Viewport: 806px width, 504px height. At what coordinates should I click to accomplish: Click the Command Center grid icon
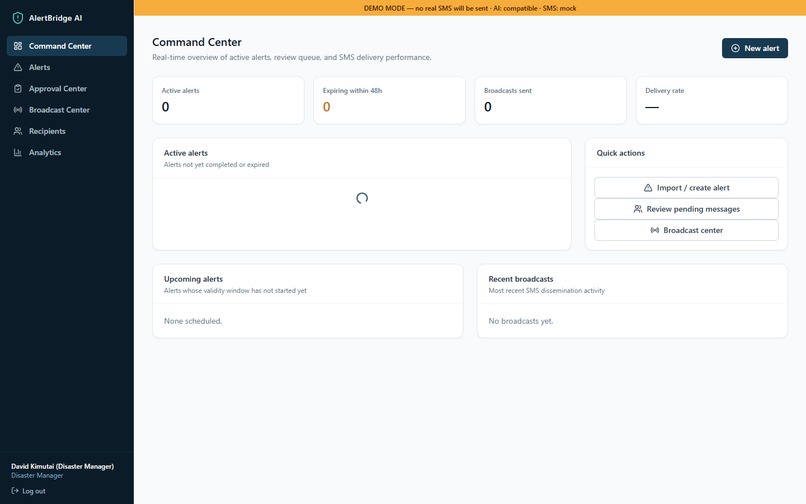[x=18, y=46]
